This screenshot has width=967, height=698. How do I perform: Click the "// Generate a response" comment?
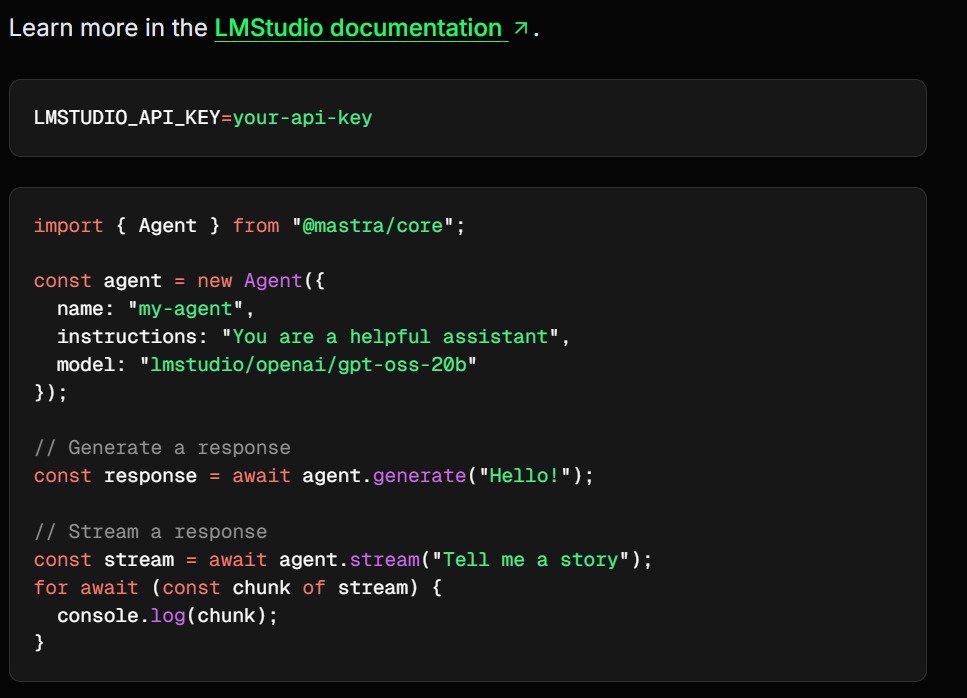(162, 448)
